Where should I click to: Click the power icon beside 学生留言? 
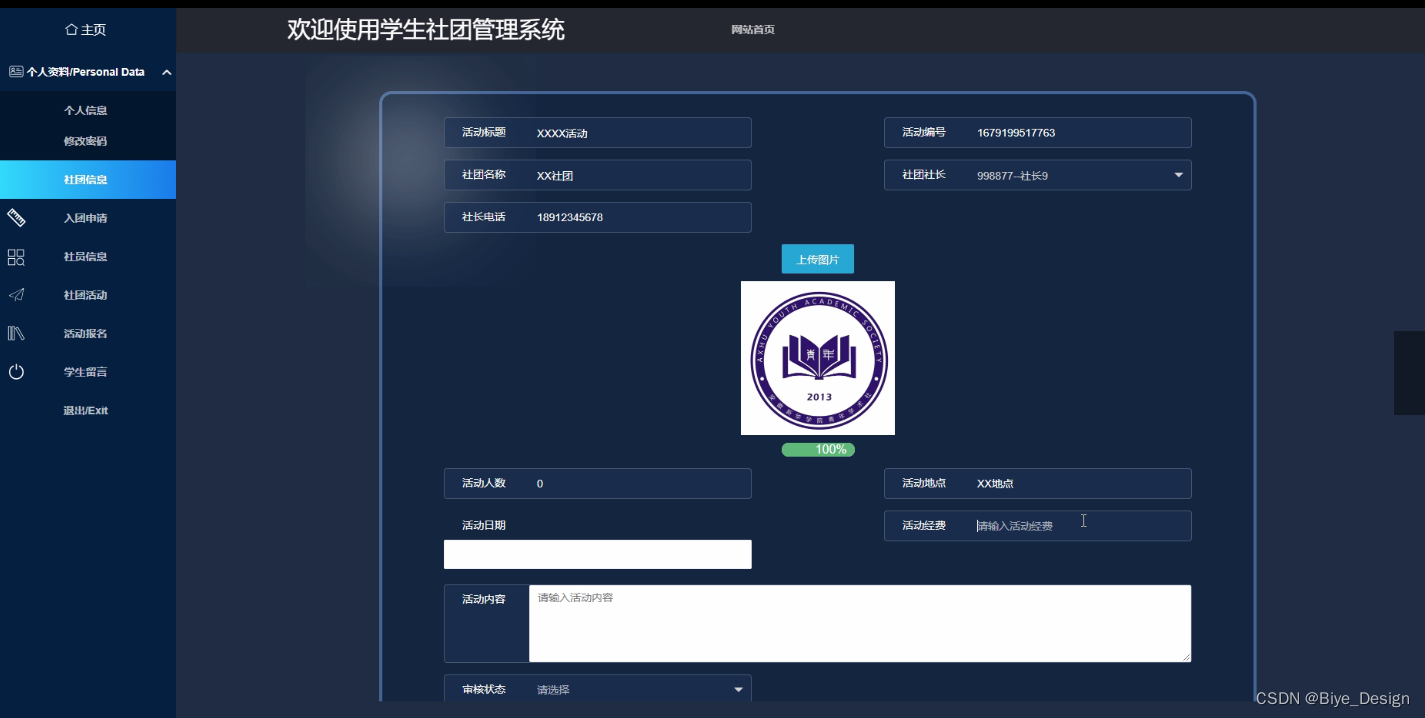16,372
